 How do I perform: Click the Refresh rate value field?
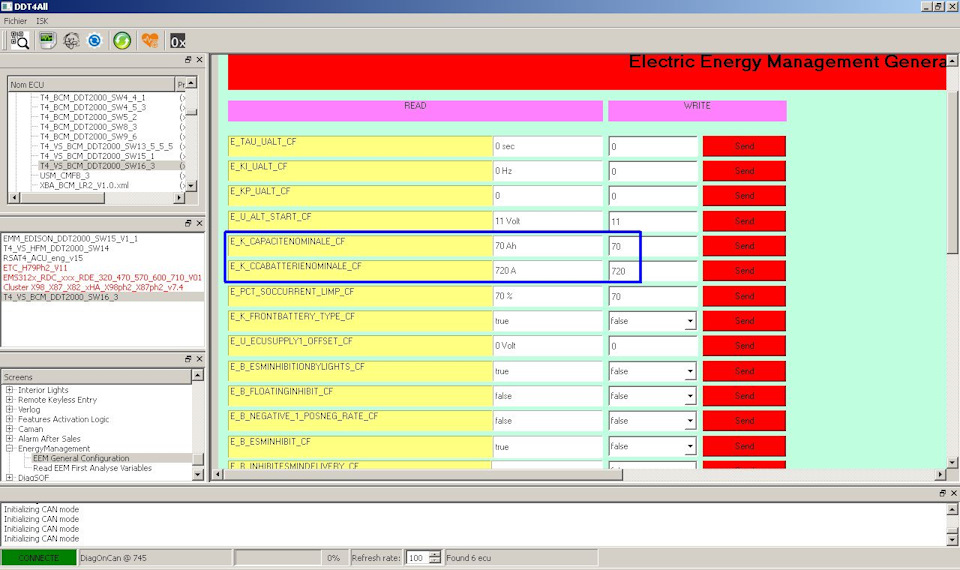click(417, 558)
